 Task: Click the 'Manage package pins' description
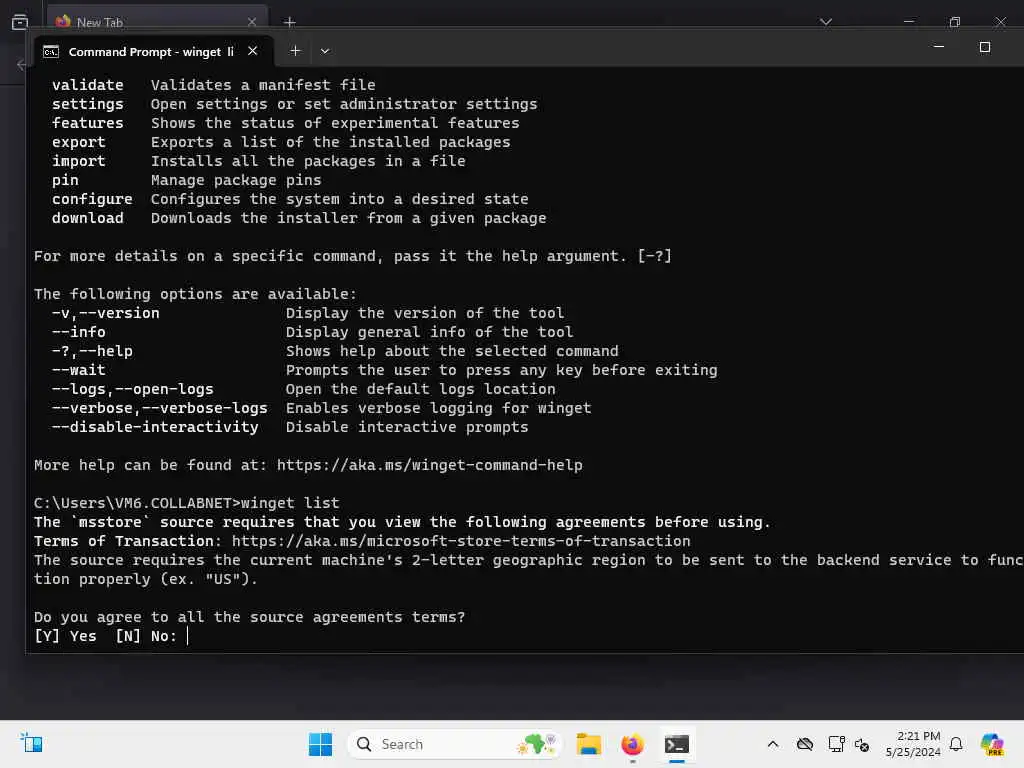coord(236,180)
